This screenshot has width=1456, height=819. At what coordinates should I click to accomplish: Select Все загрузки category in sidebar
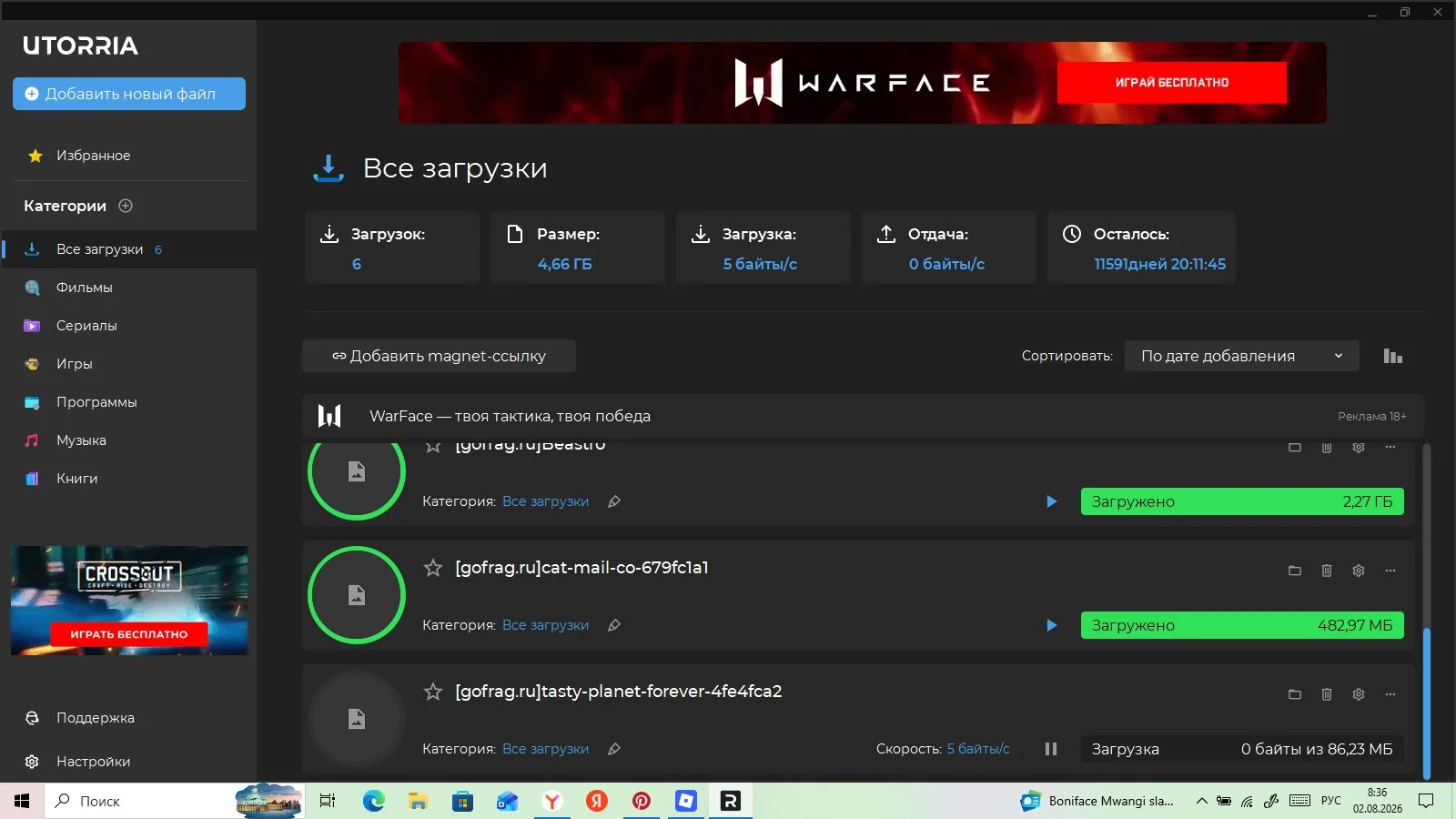[x=128, y=249]
